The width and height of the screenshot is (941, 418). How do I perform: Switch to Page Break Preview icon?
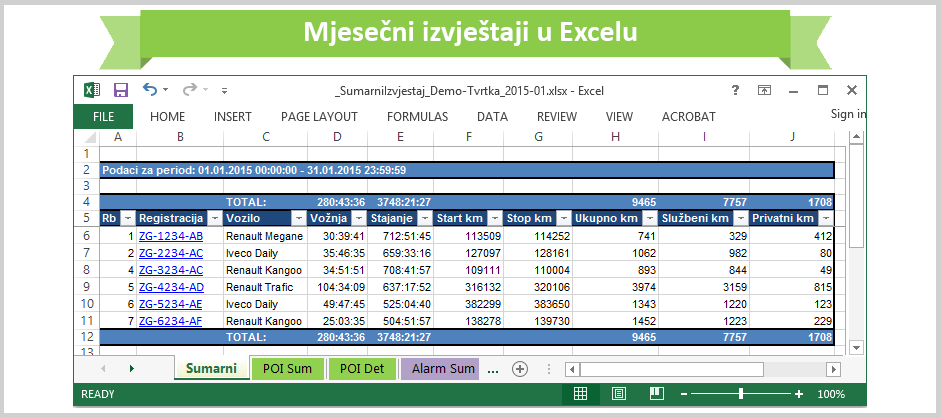657,394
